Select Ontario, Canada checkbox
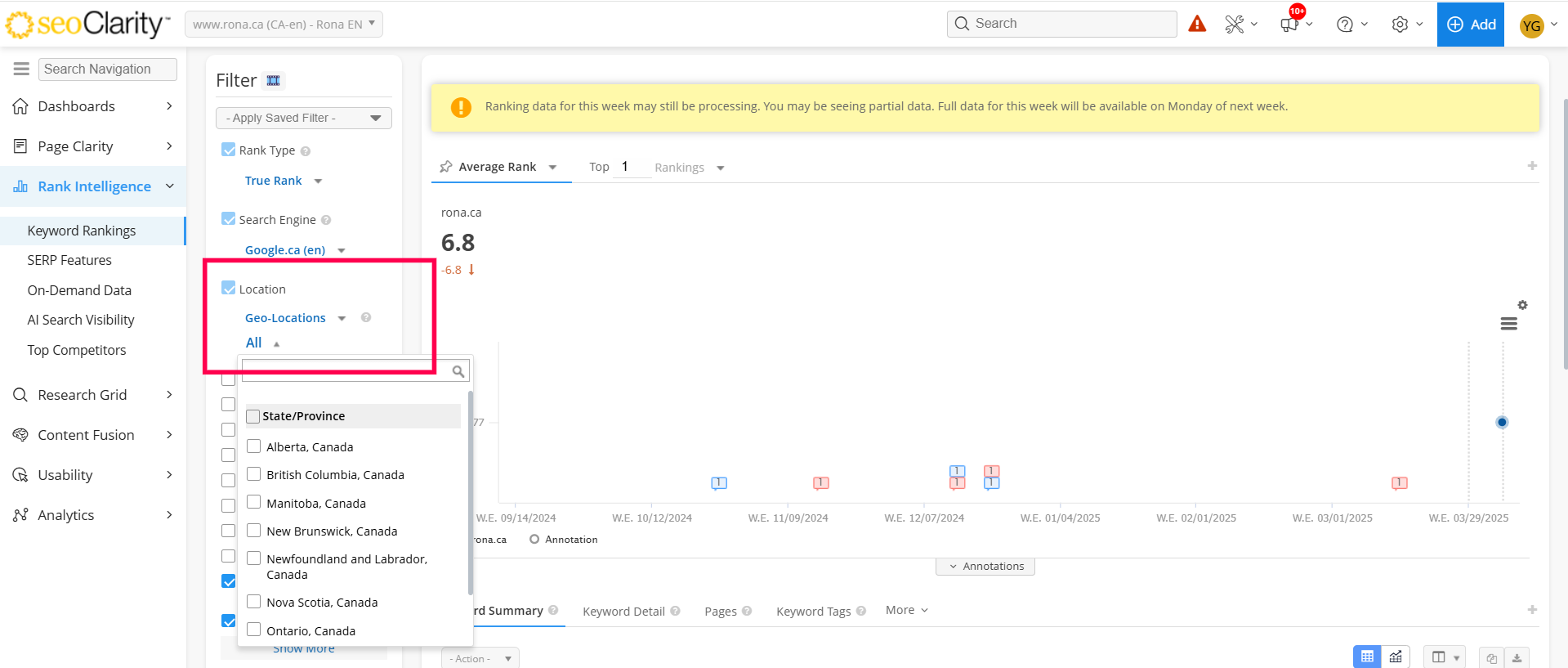The image size is (1568, 668). click(254, 630)
